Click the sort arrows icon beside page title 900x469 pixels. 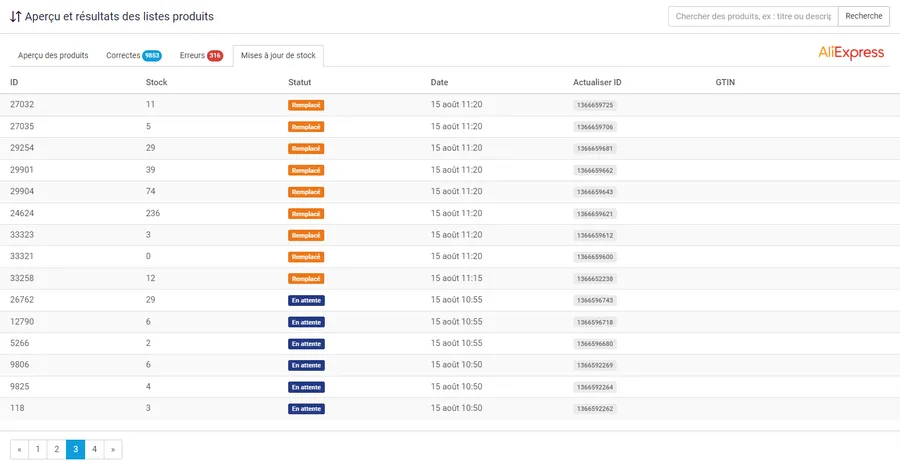[16, 17]
